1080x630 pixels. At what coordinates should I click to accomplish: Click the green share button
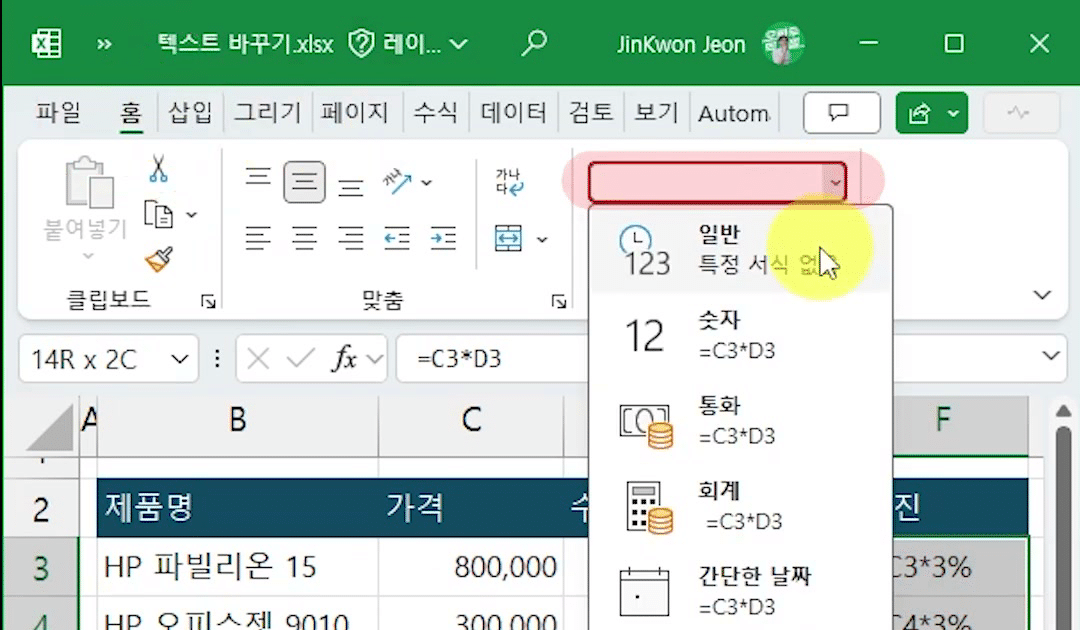click(931, 112)
